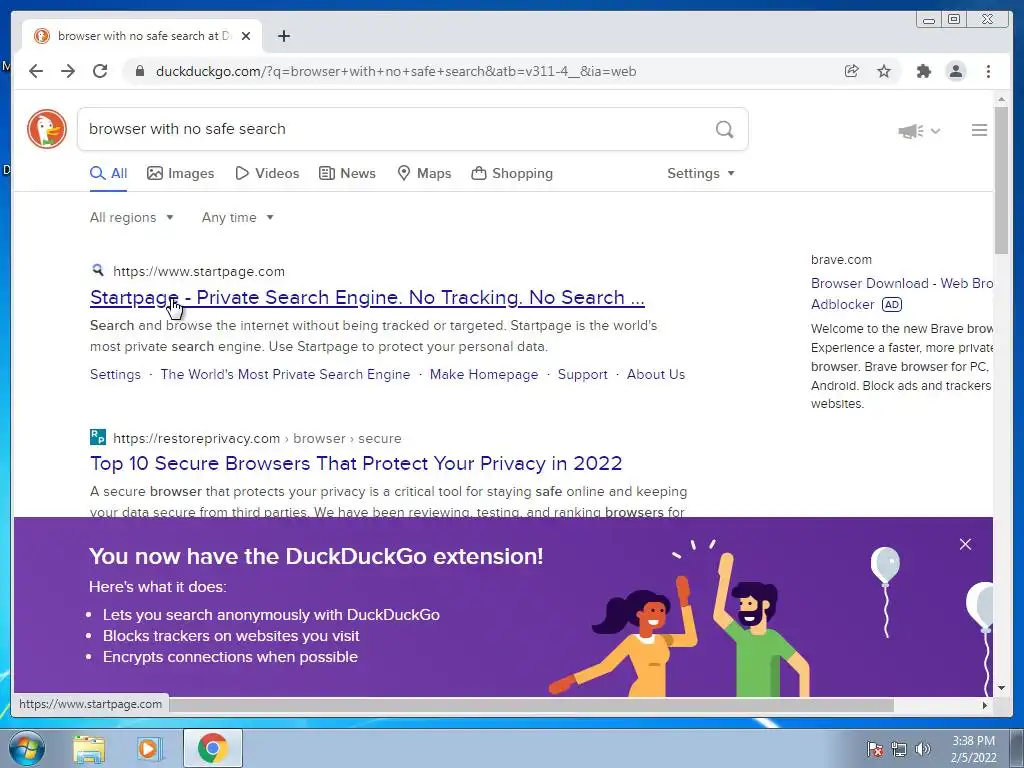Click the horizontal scrollbar right arrow
The image size is (1024, 768).
pos(985,705)
